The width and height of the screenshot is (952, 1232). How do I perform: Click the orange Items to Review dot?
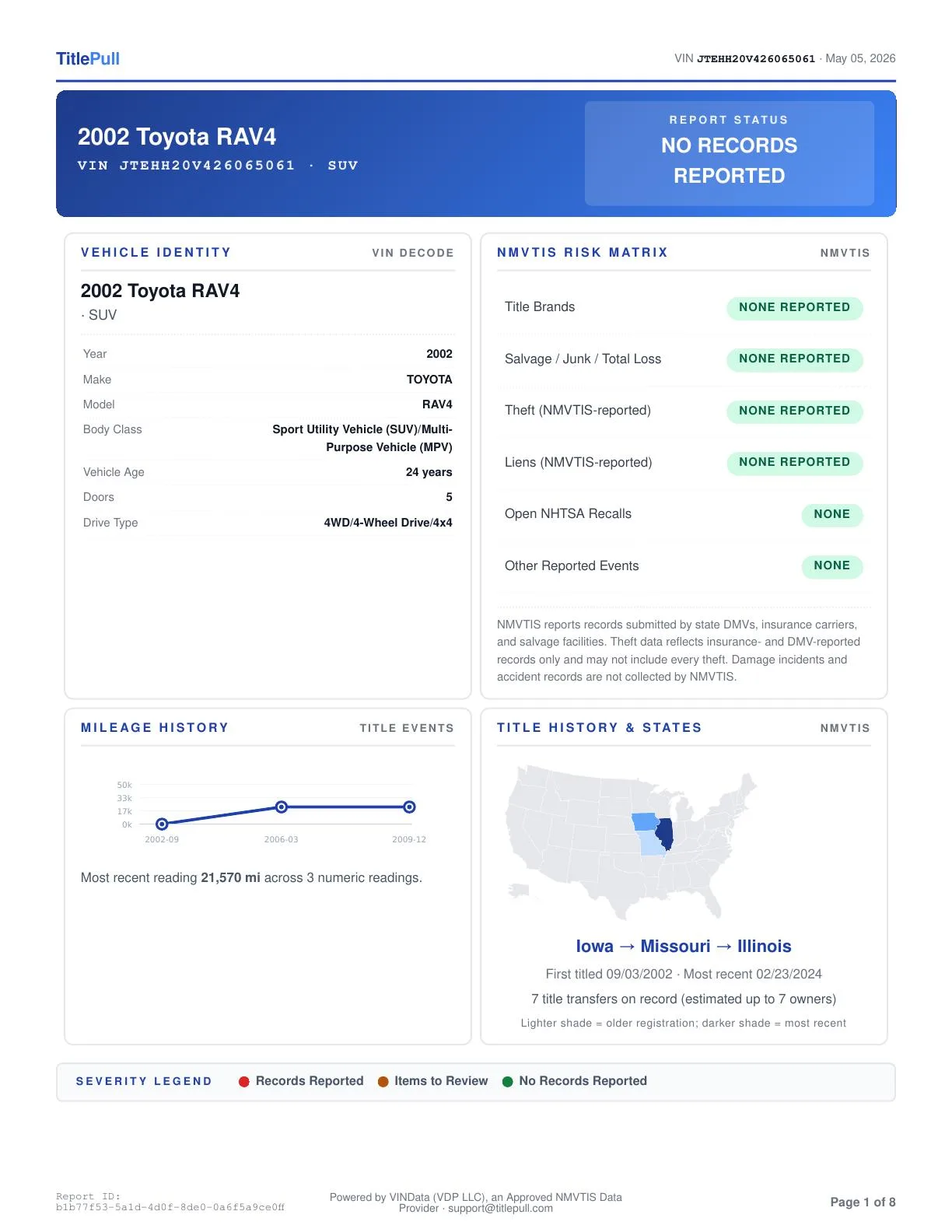pyautogui.click(x=383, y=1081)
